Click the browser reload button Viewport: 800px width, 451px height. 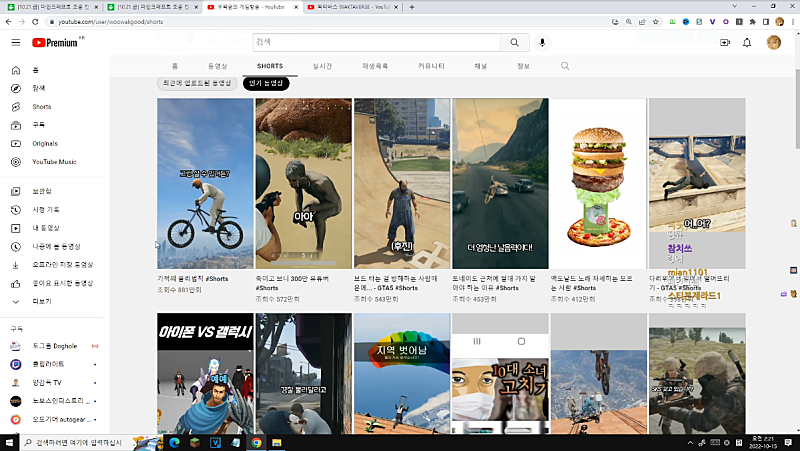coord(35,22)
